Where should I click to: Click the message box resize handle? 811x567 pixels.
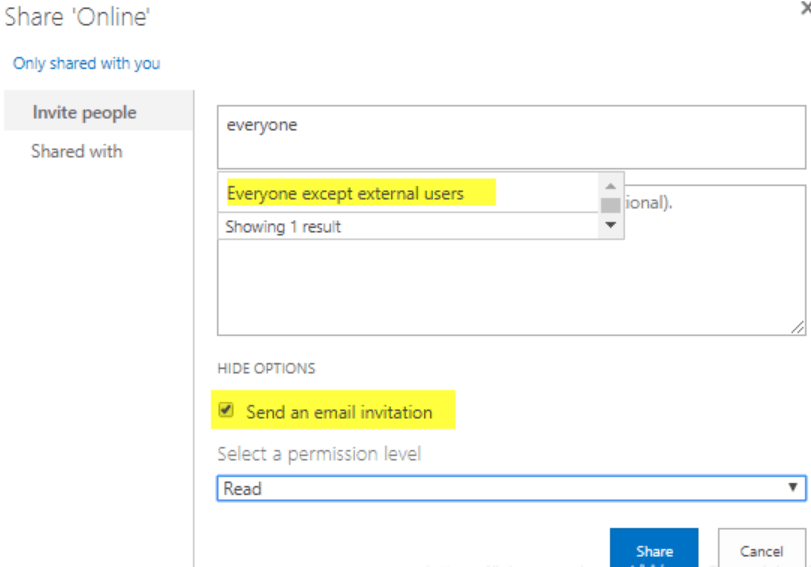[797, 327]
